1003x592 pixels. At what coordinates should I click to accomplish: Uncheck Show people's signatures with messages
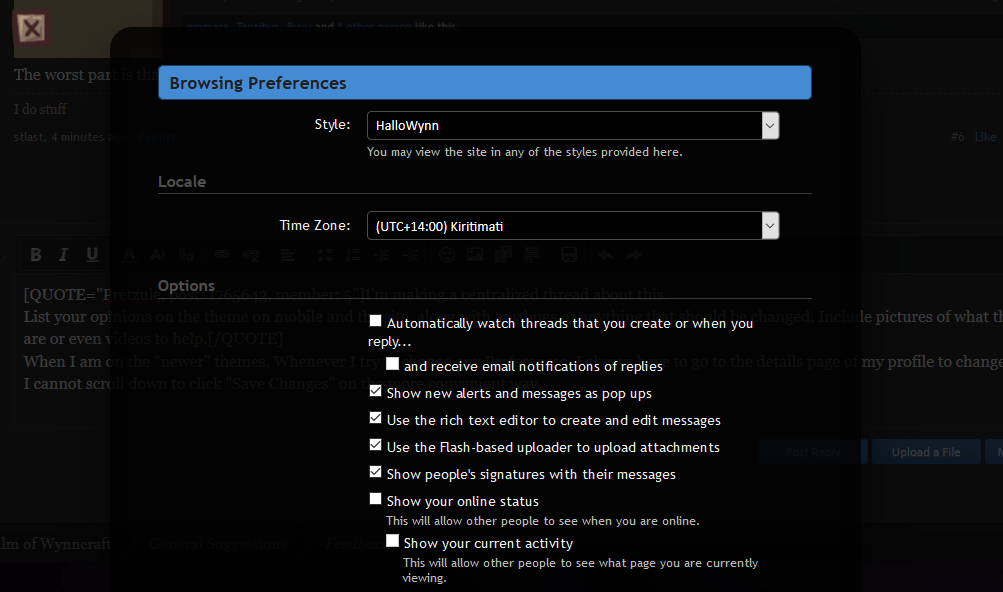click(376, 472)
